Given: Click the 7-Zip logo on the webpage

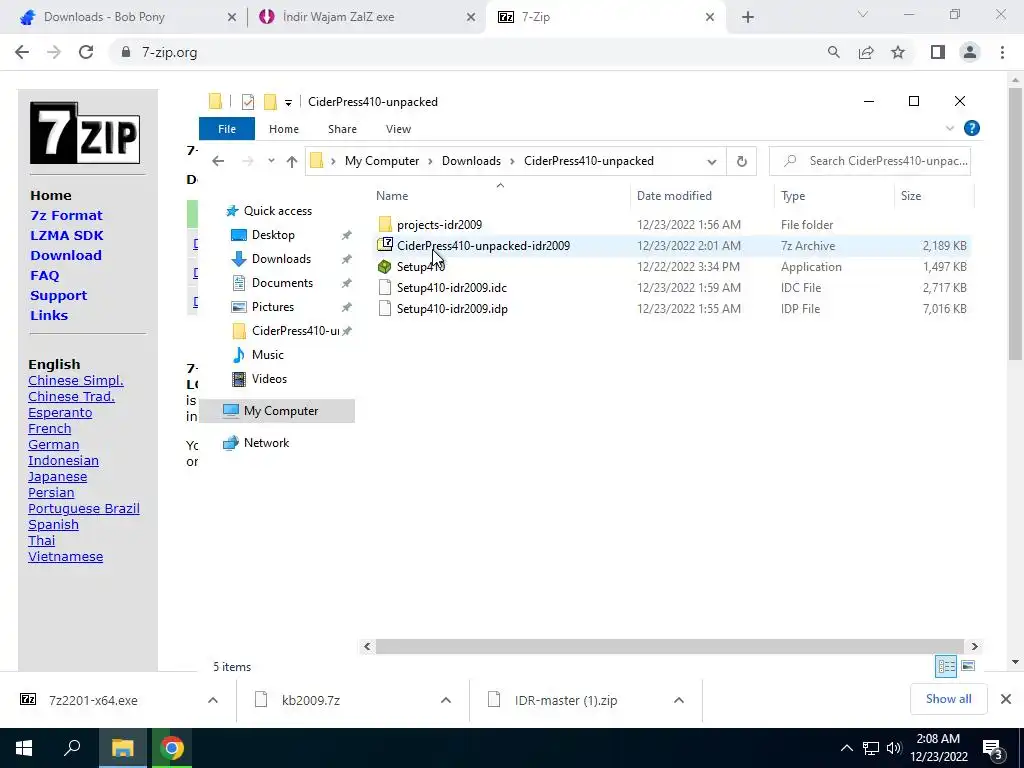Looking at the screenshot, I should (85, 133).
